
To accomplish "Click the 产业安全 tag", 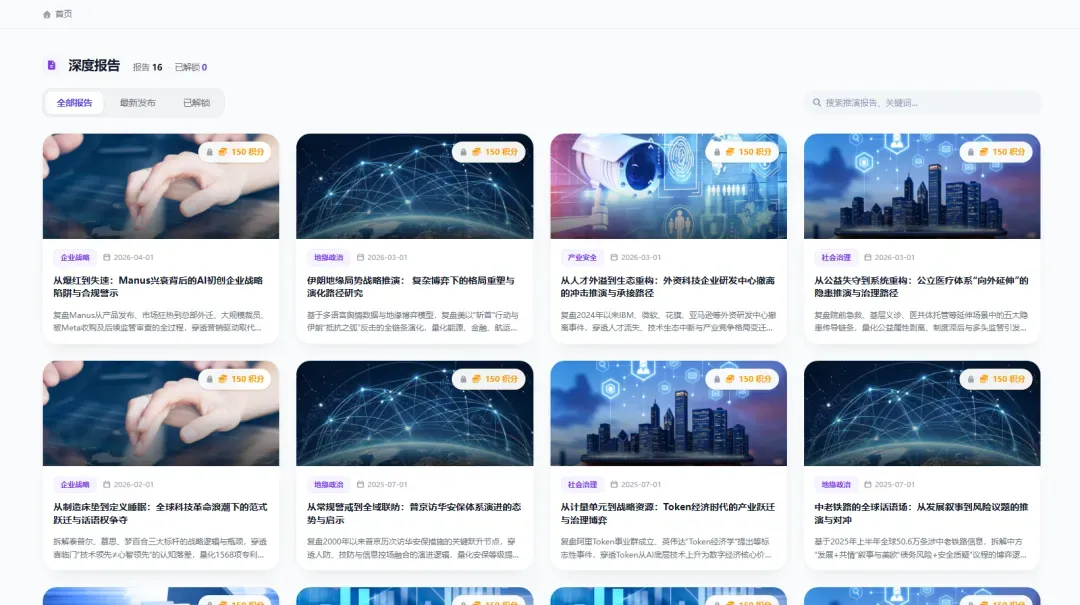I will point(582,257).
